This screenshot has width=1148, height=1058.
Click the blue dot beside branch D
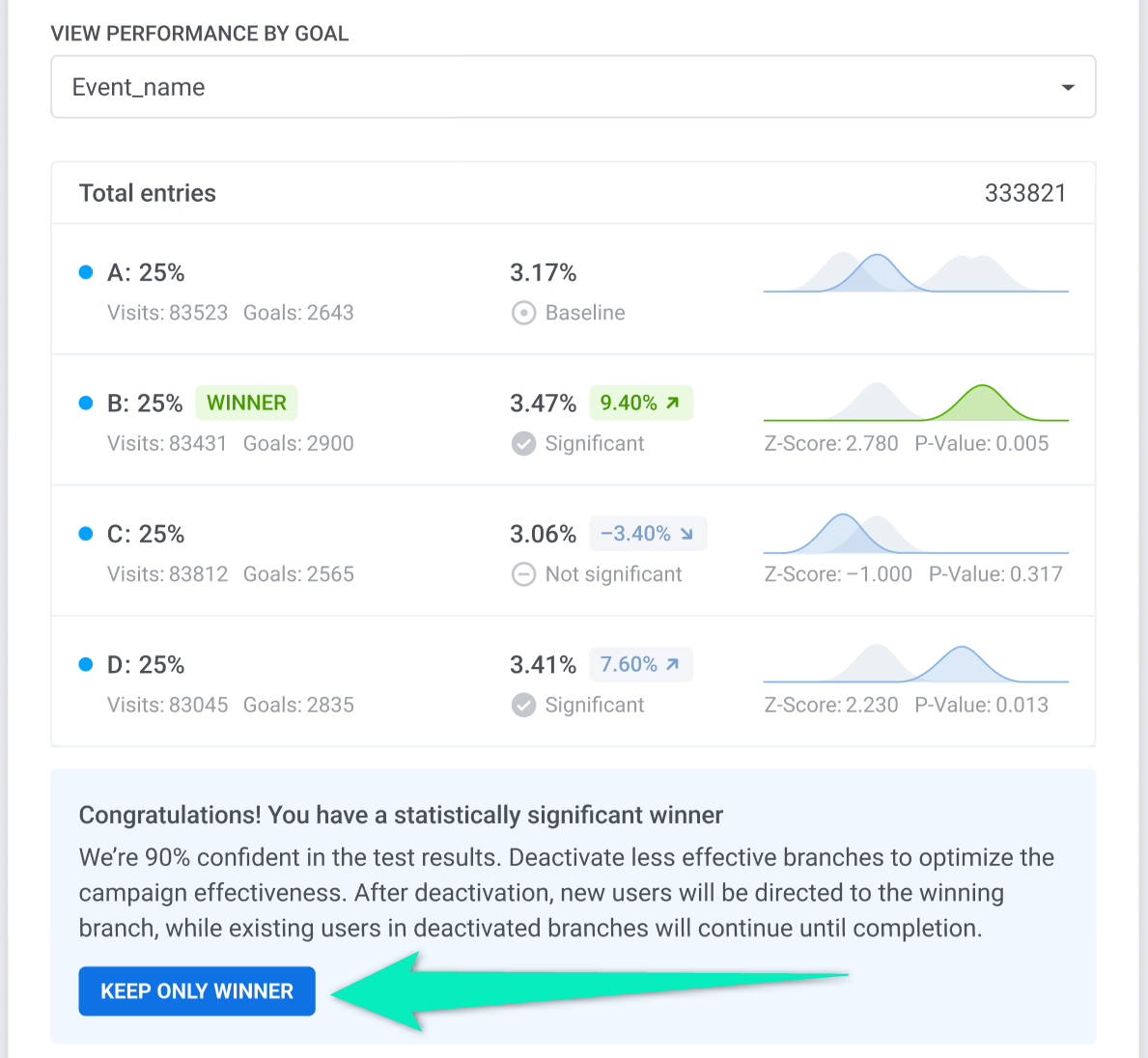pyautogui.click(x=86, y=665)
